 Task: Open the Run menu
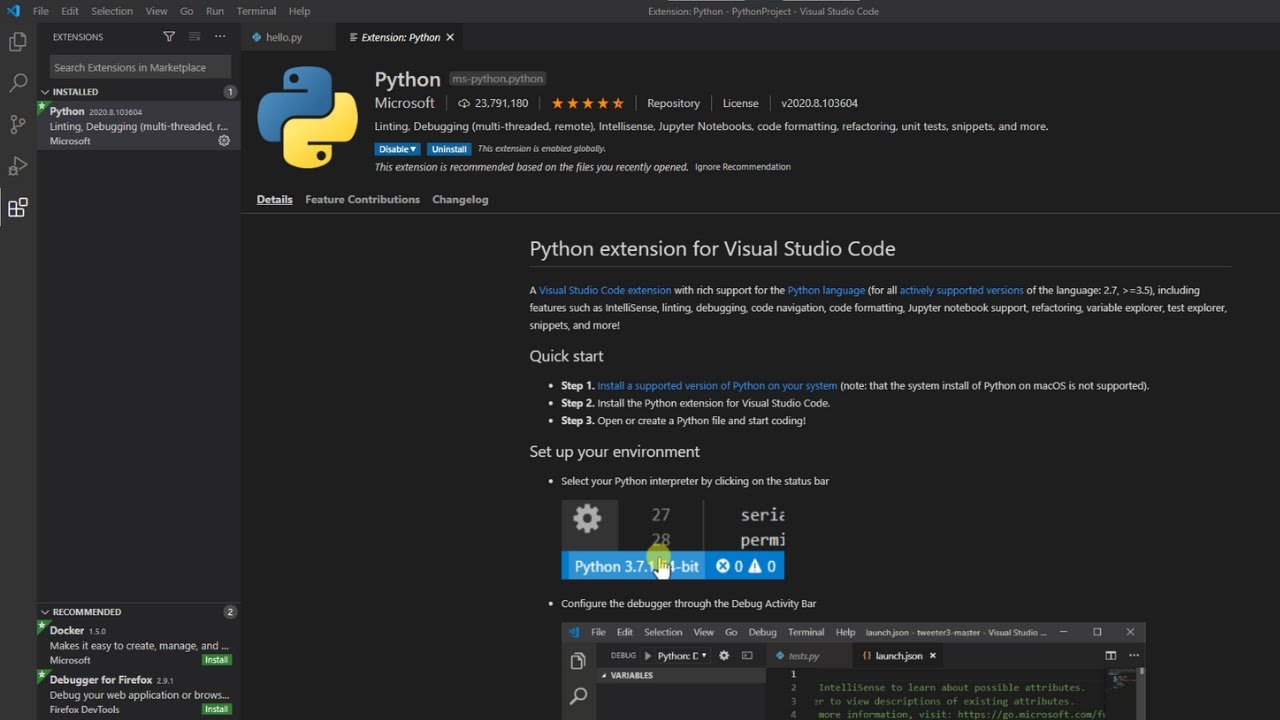click(215, 11)
